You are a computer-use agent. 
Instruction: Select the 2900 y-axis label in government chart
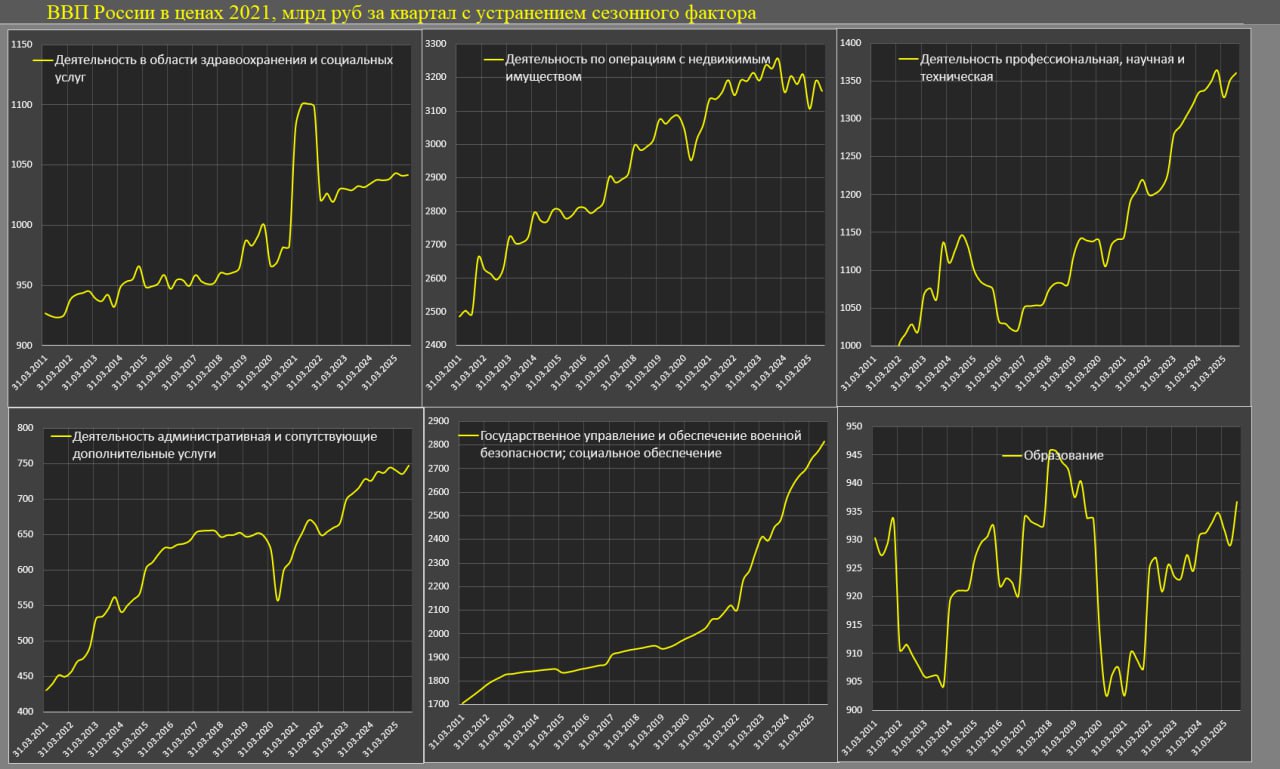(436, 421)
